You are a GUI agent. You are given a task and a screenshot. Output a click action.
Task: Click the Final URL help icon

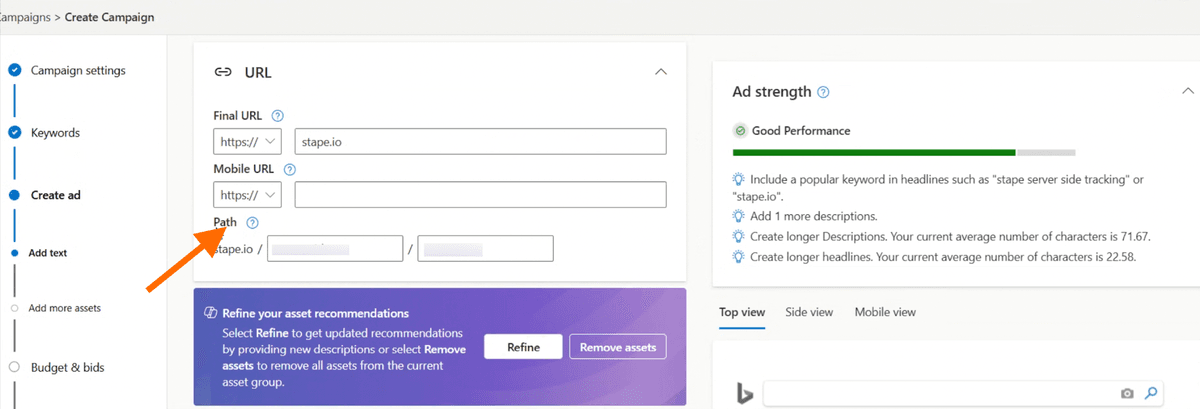[278, 116]
